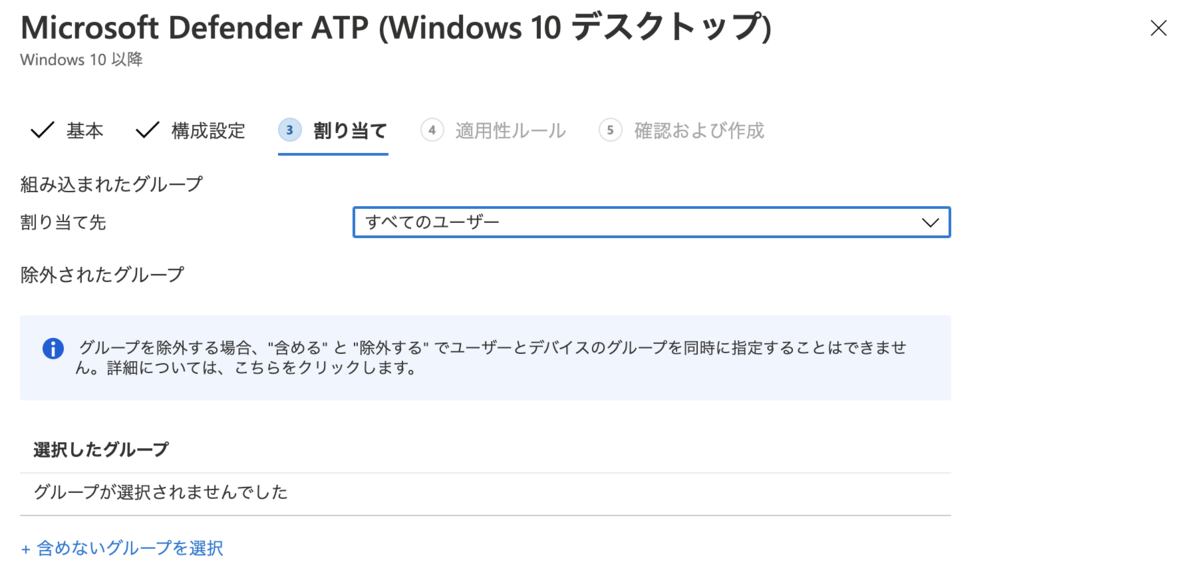Screen dimensions: 1200x572
Task: Go to the 基本 step tab
Action: 67,131
